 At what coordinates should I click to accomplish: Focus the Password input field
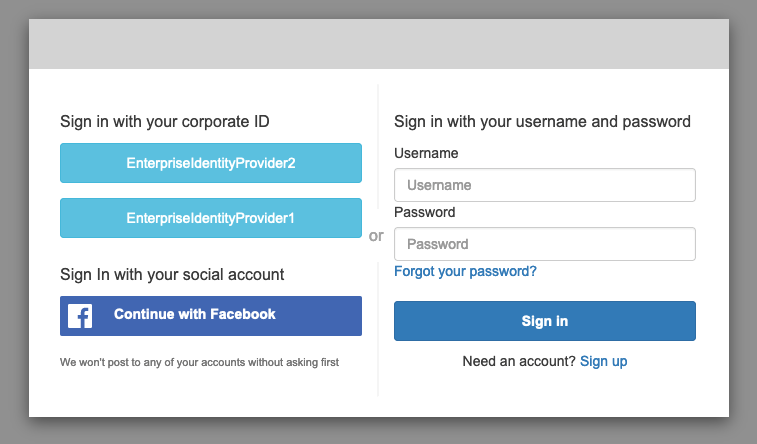[x=544, y=244]
